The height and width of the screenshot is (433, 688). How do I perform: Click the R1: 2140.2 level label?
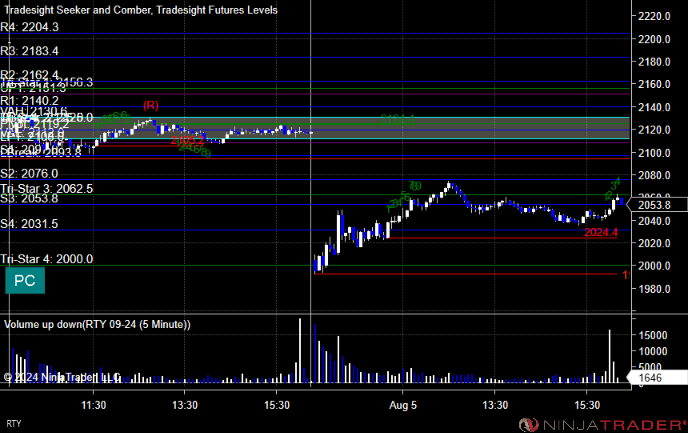29,101
